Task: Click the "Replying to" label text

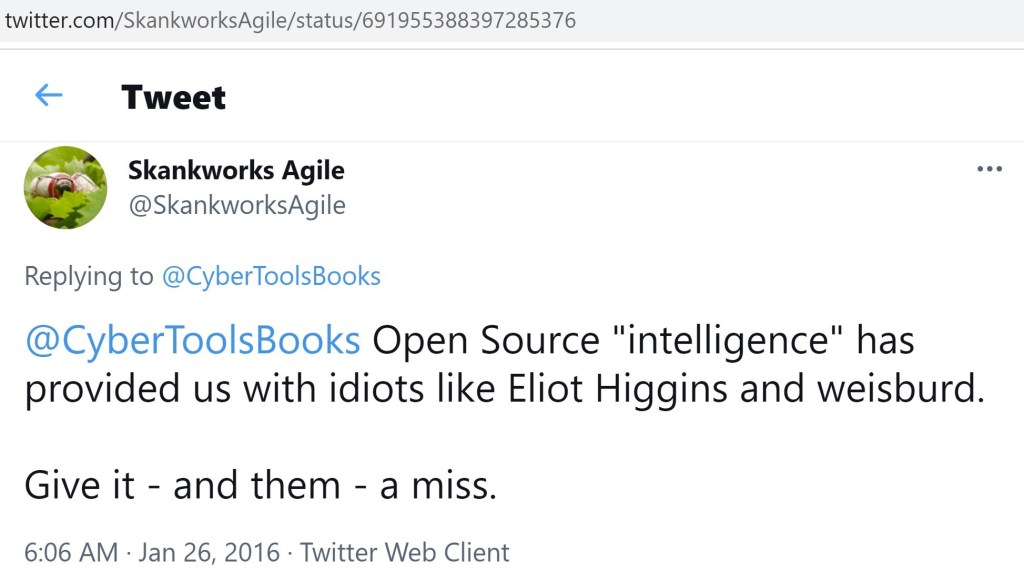Action: tap(89, 276)
